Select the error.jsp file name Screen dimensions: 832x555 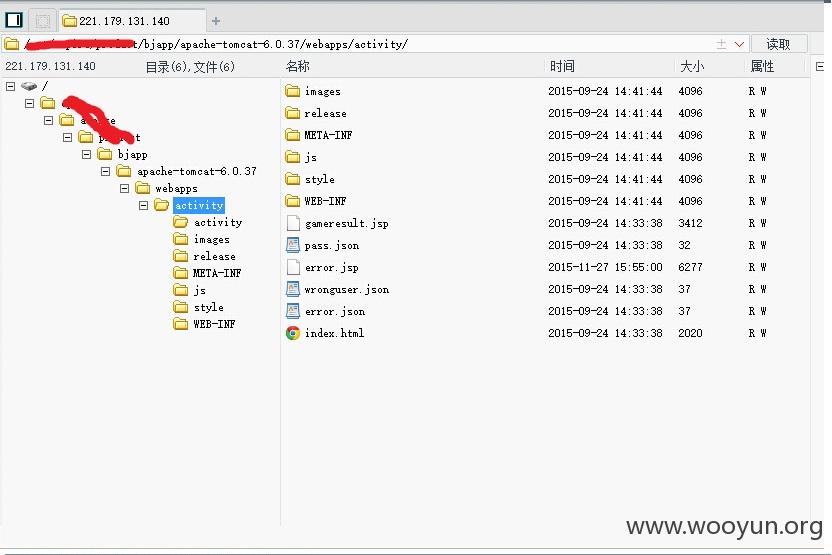click(x=332, y=267)
